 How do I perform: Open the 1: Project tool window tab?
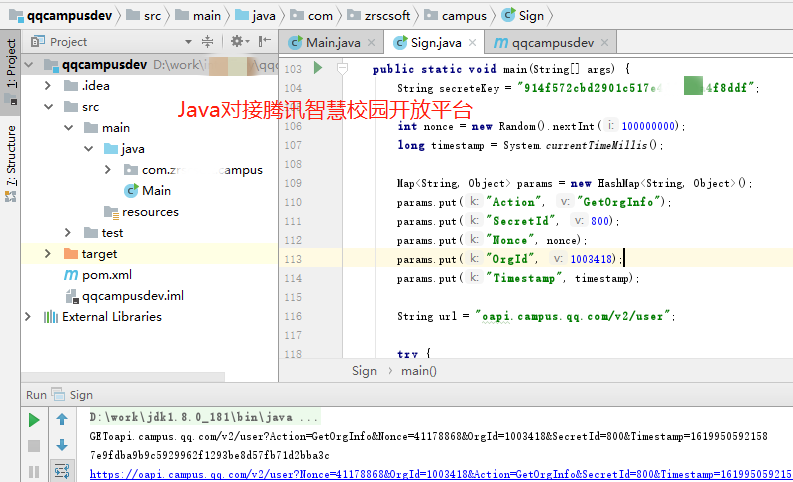[11, 70]
